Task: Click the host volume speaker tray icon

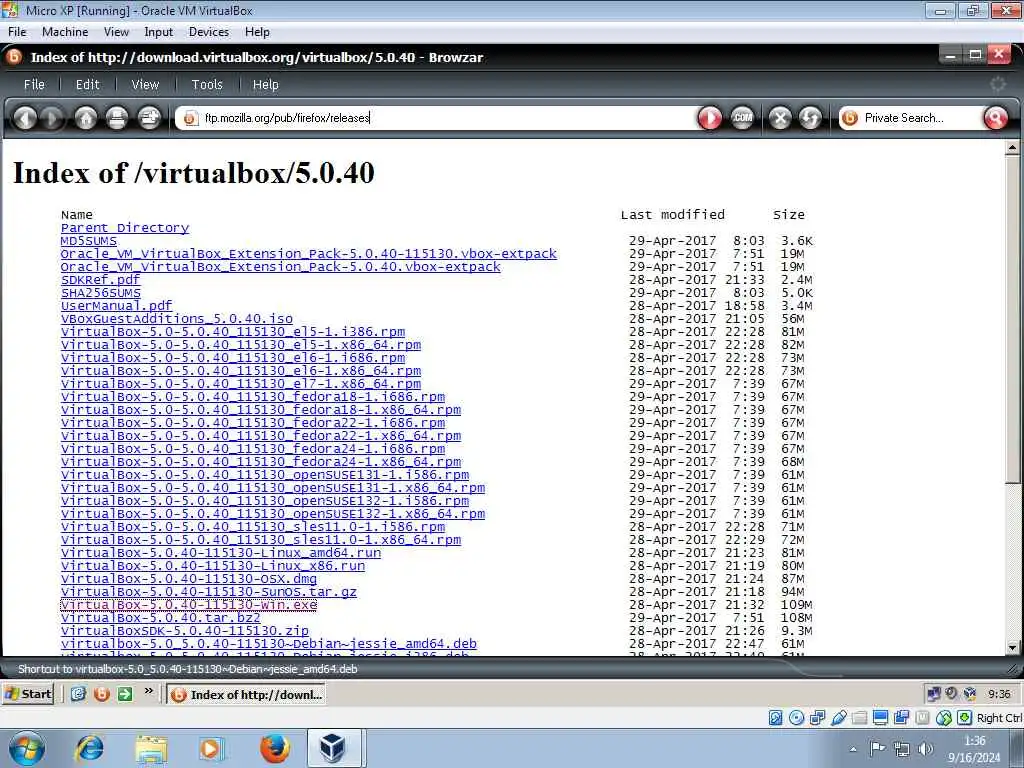Action: tap(925, 748)
